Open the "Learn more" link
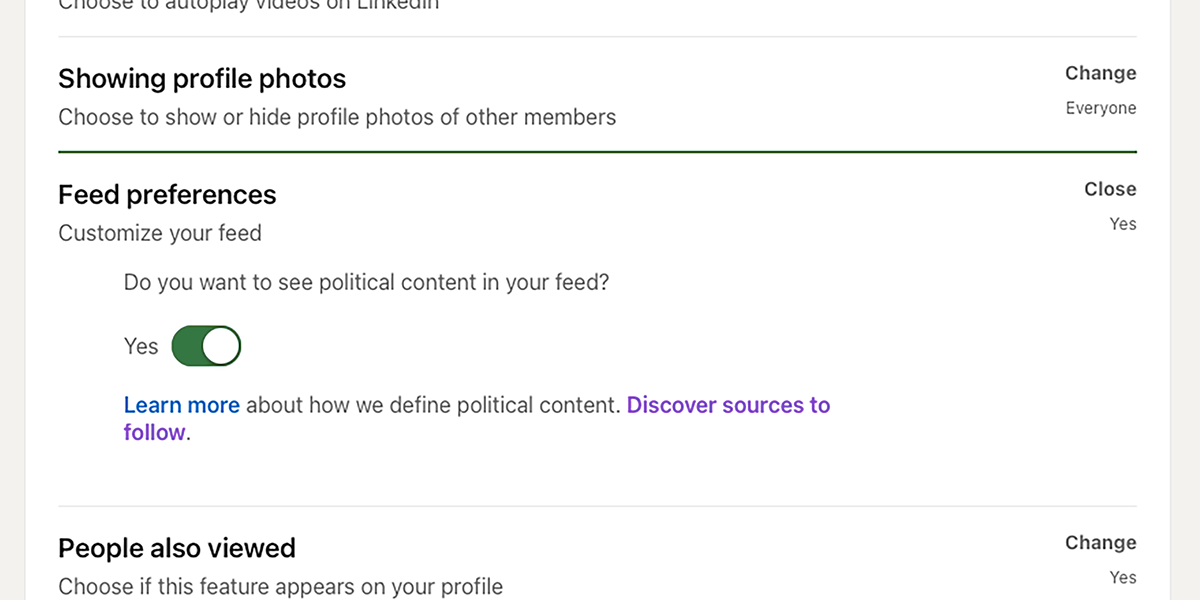This screenshot has height=600, width=1200. coord(181,405)
